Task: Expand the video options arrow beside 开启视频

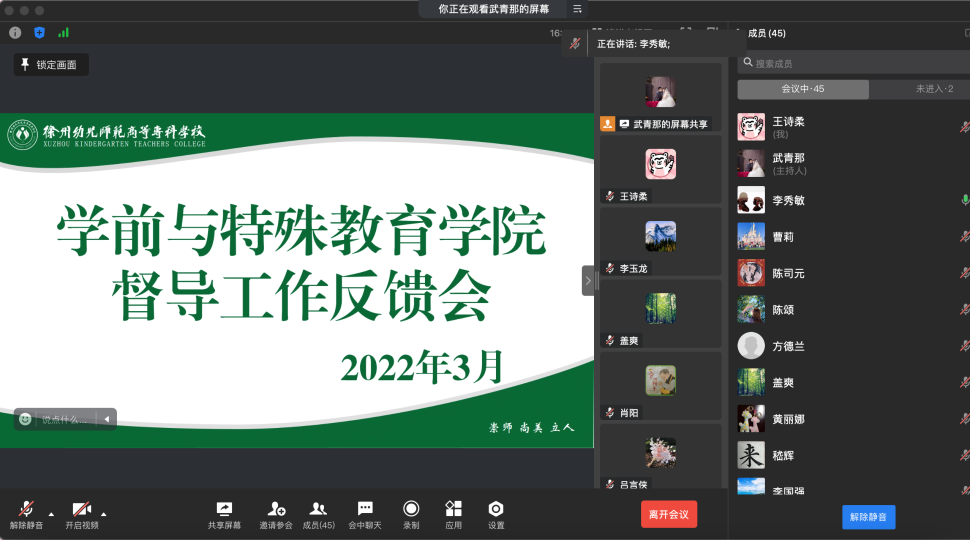Action: (104, 514)
